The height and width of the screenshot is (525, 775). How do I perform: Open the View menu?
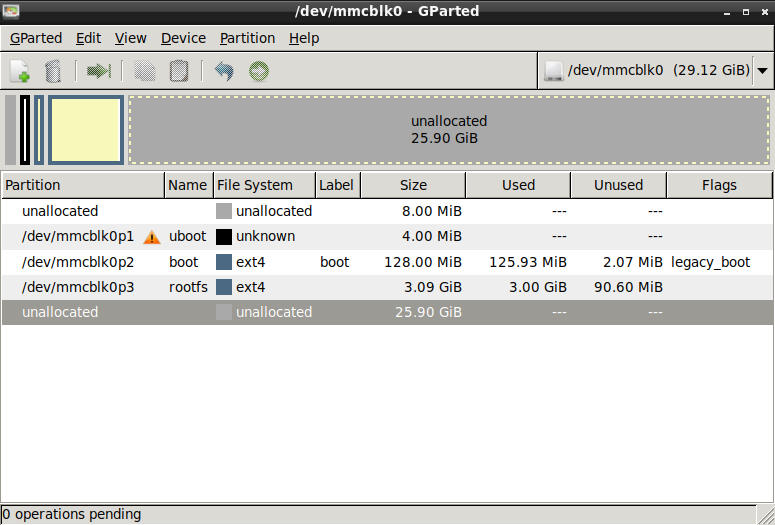click(x=130, y=38)
